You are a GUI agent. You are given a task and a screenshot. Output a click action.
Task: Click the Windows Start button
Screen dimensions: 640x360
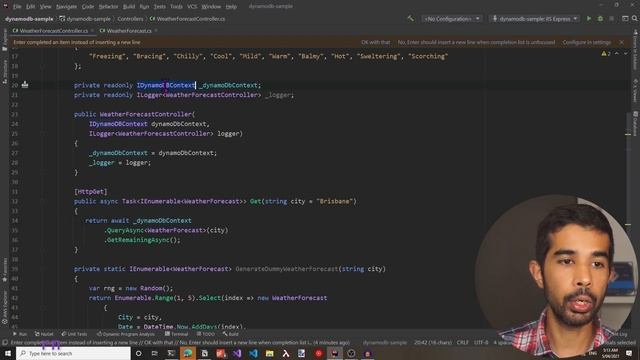click(x=8, y=353)
